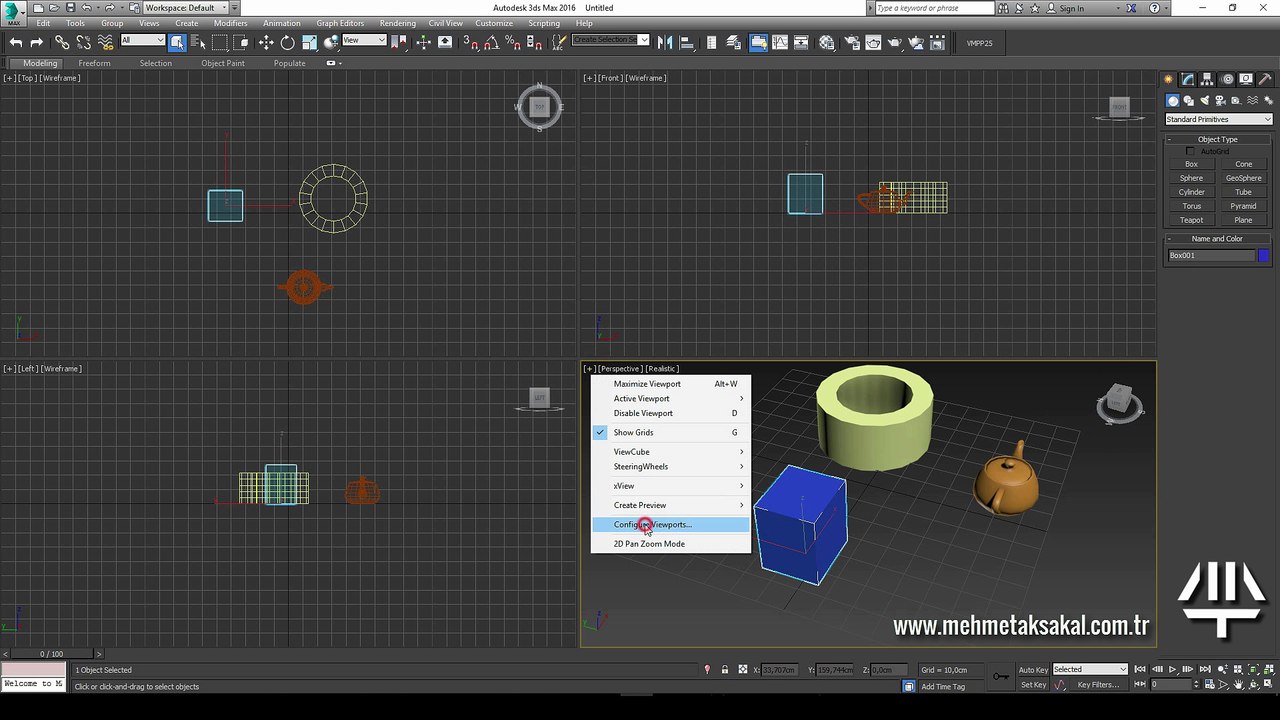This screenshot has height=720, width=1280.
Task: Choose the Rectangular Selection Region tool
Action: click(x=220, y=42)
